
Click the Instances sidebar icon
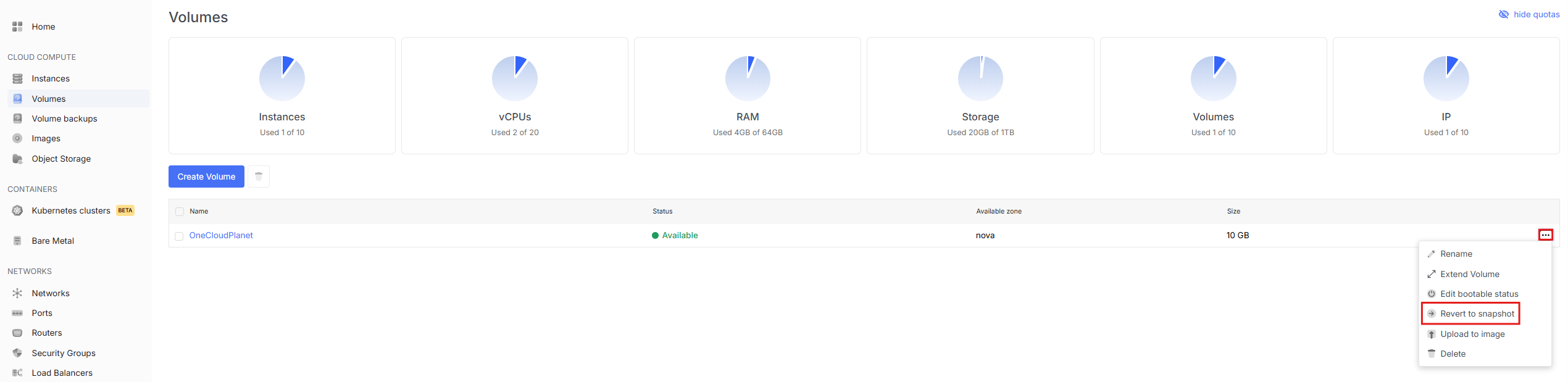(x=17, y=78)
